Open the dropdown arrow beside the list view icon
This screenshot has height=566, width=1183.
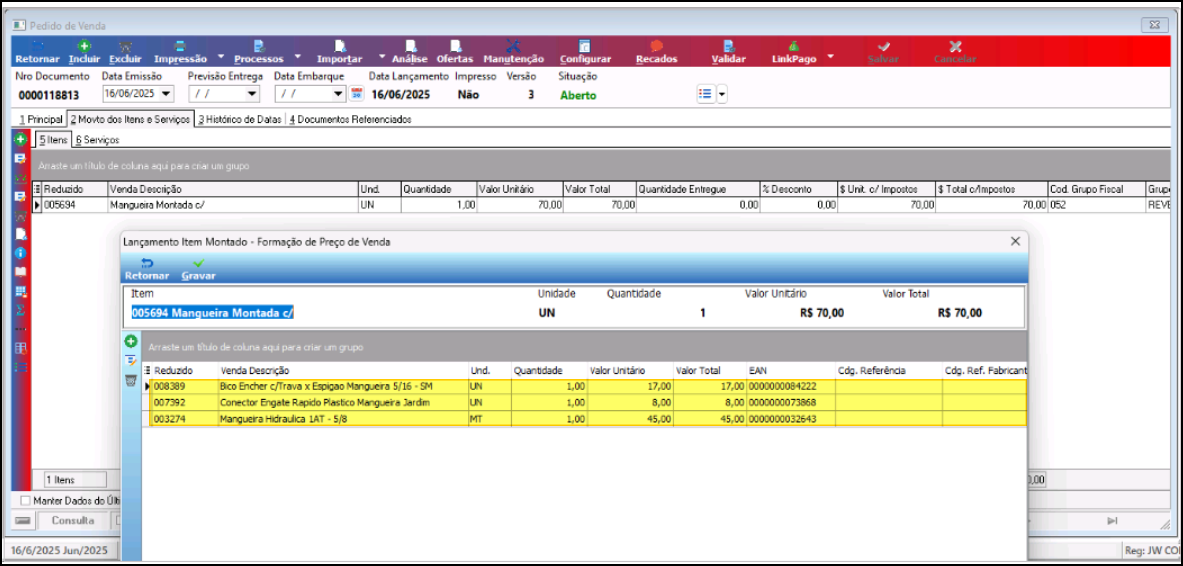coord(722,94)
